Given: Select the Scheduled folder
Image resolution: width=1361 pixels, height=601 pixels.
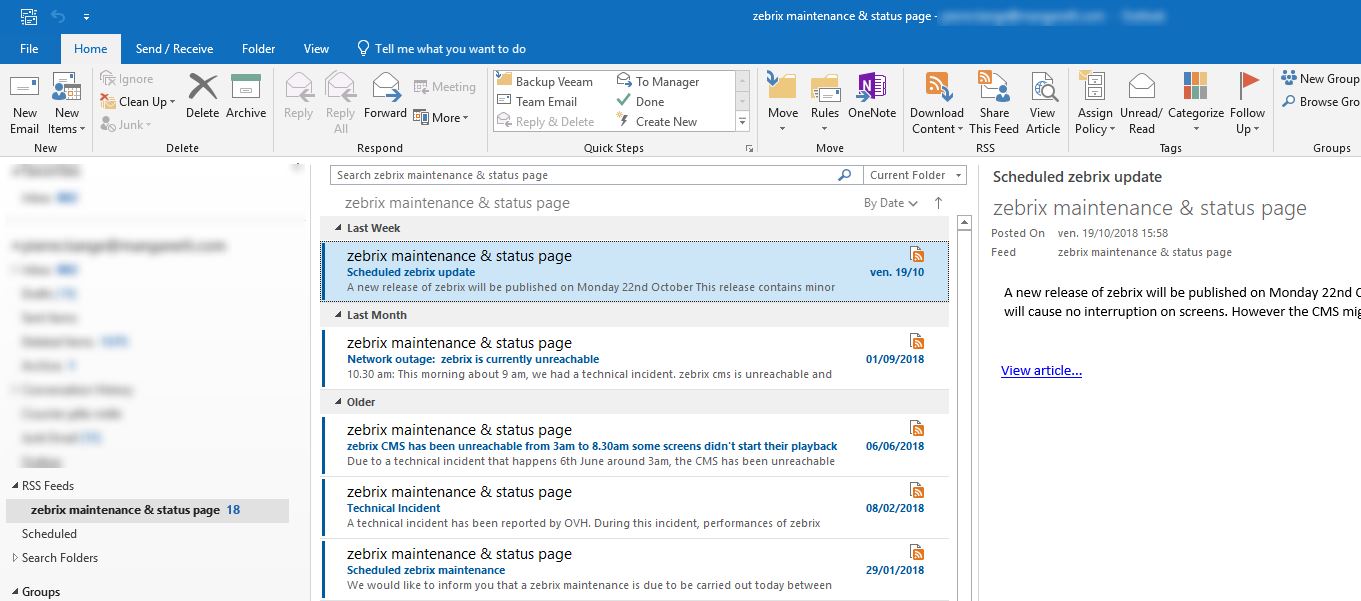Looking at the screenshot, I should tap(49, 534).
